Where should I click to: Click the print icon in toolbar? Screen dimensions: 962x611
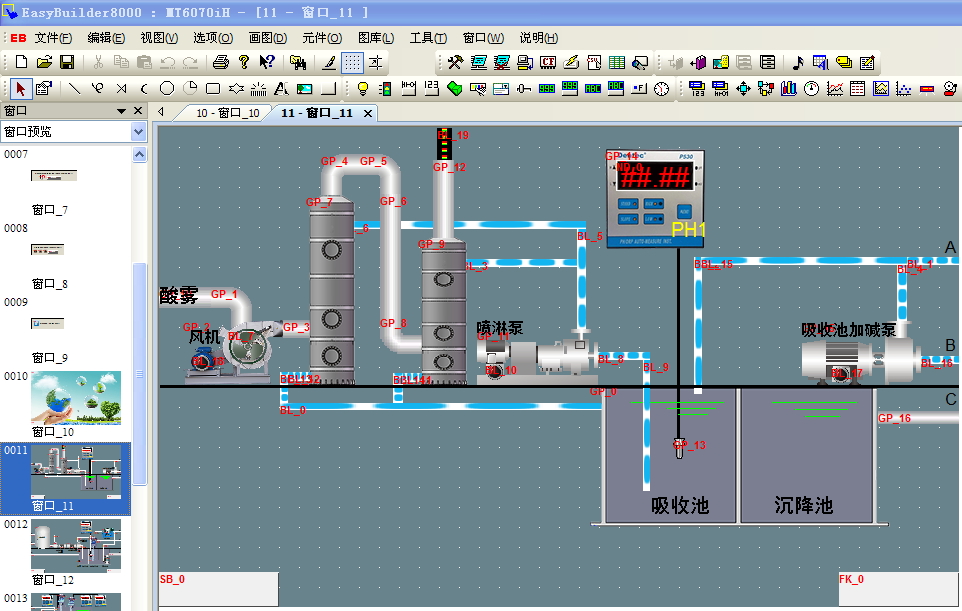[x=220, y=62]
